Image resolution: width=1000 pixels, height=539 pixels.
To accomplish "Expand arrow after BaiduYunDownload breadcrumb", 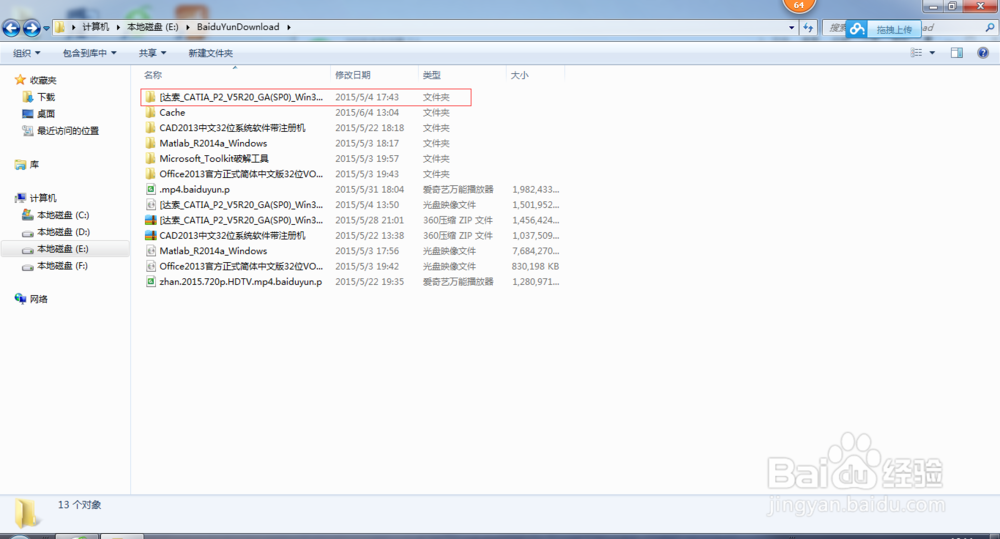I will pyautogui.click(x=289, y=27).
